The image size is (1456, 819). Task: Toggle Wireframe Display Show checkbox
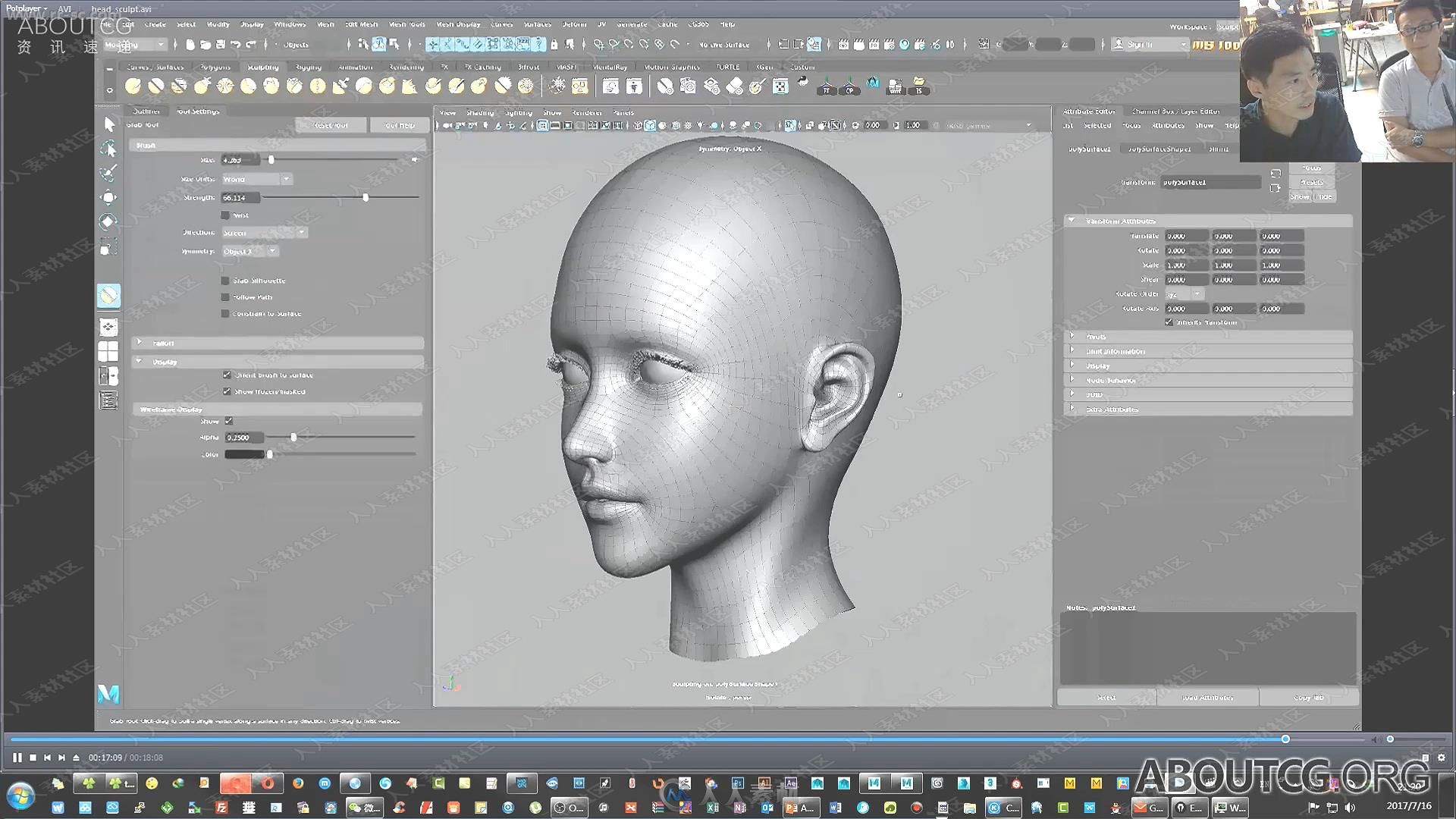click(x=229, y=421)
